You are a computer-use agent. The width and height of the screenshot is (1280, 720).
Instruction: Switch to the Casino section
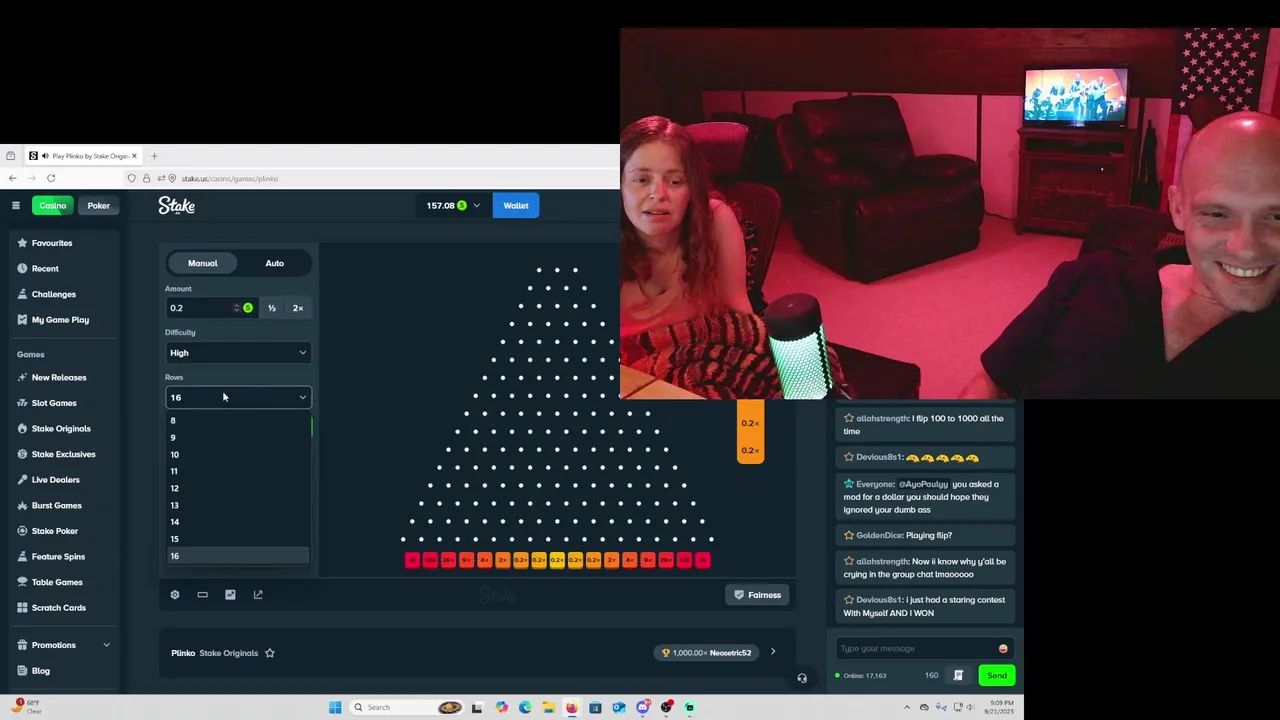click(x=53, y=205)
